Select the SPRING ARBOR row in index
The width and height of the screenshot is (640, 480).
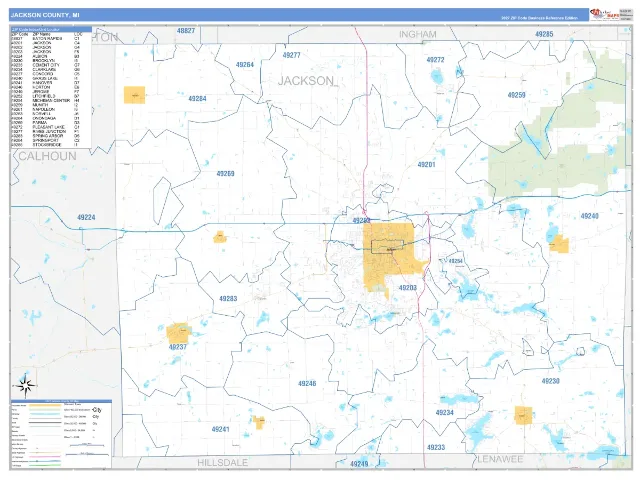coord(47,136)
